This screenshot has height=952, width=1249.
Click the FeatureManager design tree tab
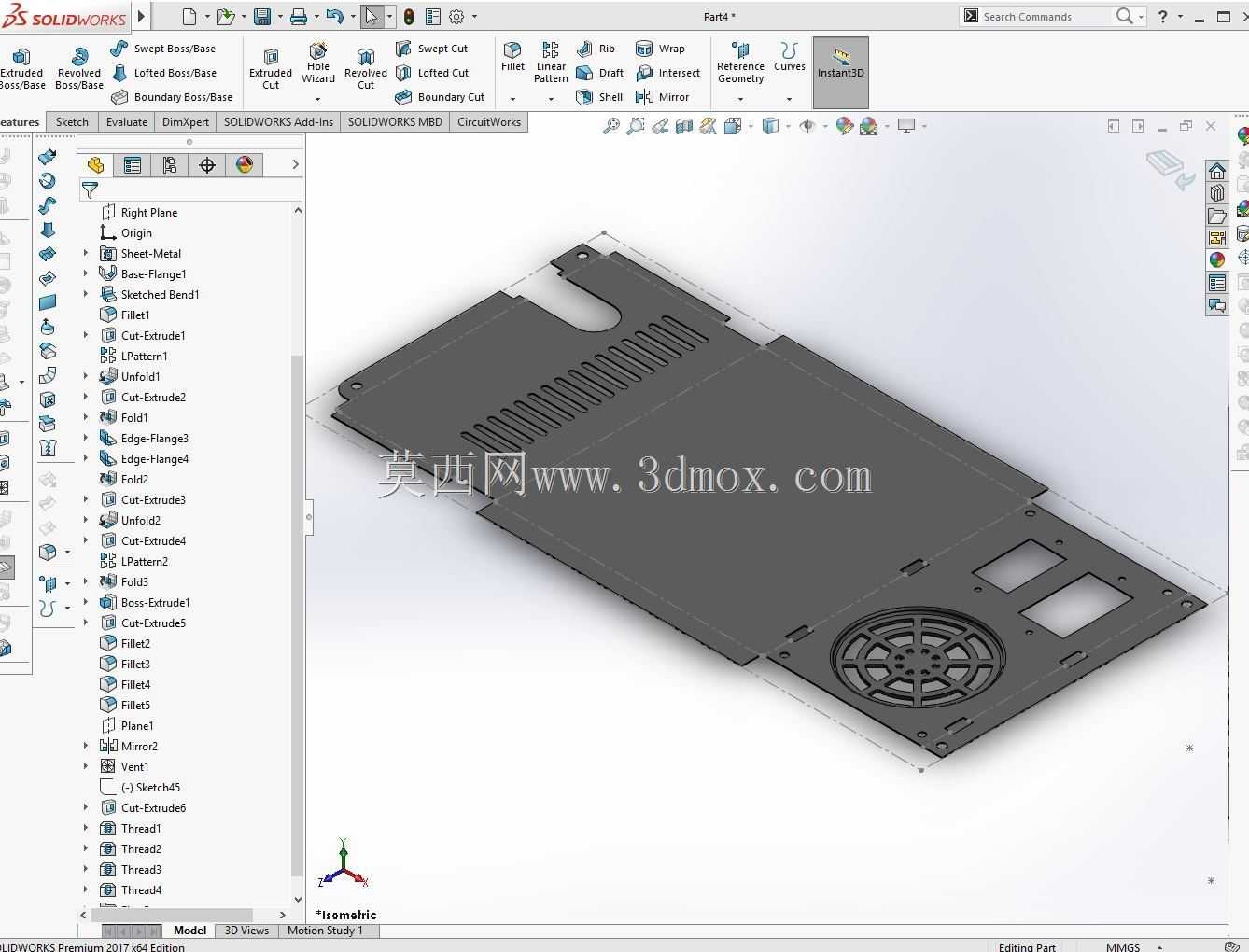(95, 165)
